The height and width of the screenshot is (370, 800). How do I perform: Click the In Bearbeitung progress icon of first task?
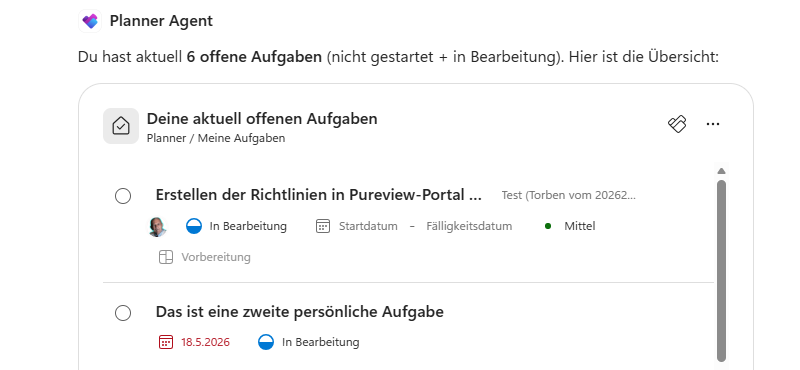(x=194, y=226)
